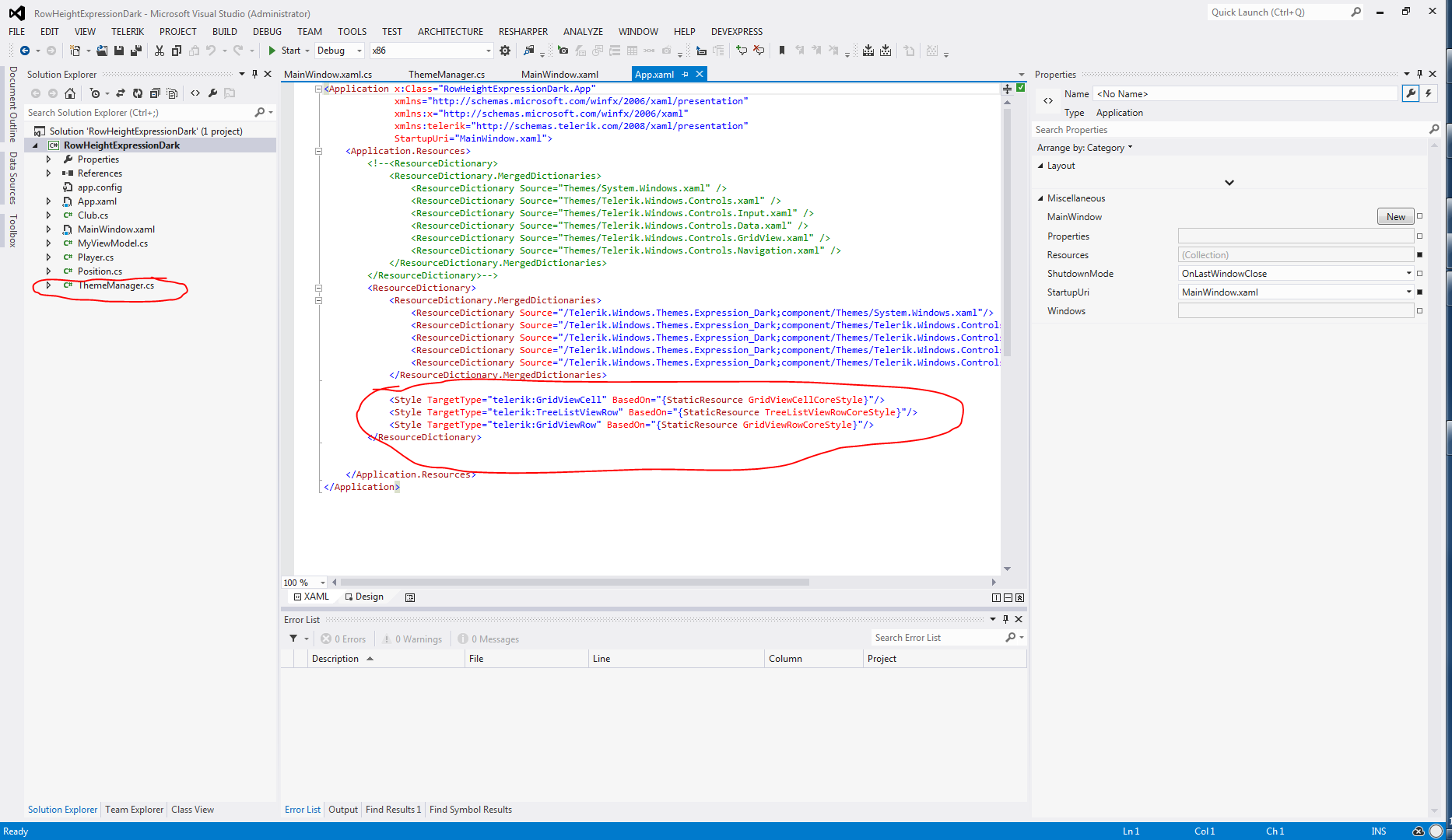Click the Open File toolbar icon
The width and height of the screenshot is (1452, 840).
tap(102, 51)
